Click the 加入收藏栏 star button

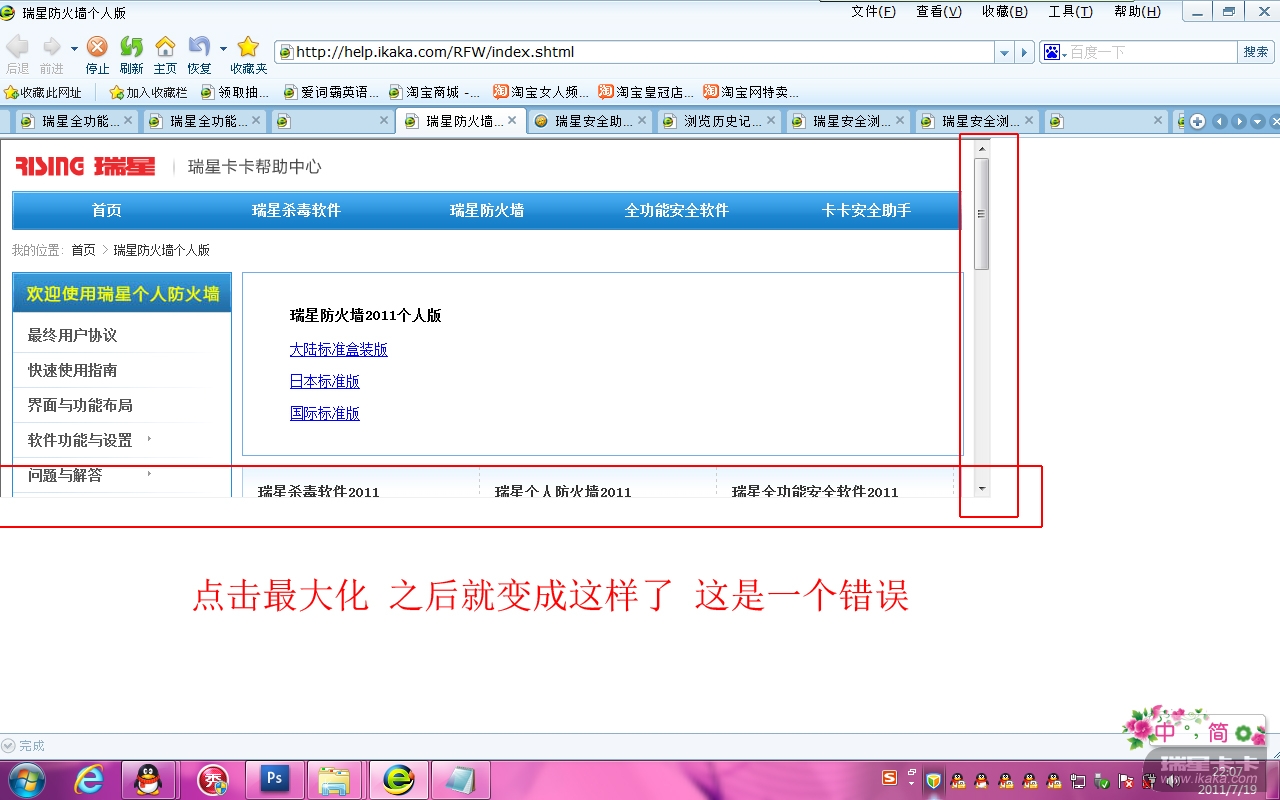[148, 92]
